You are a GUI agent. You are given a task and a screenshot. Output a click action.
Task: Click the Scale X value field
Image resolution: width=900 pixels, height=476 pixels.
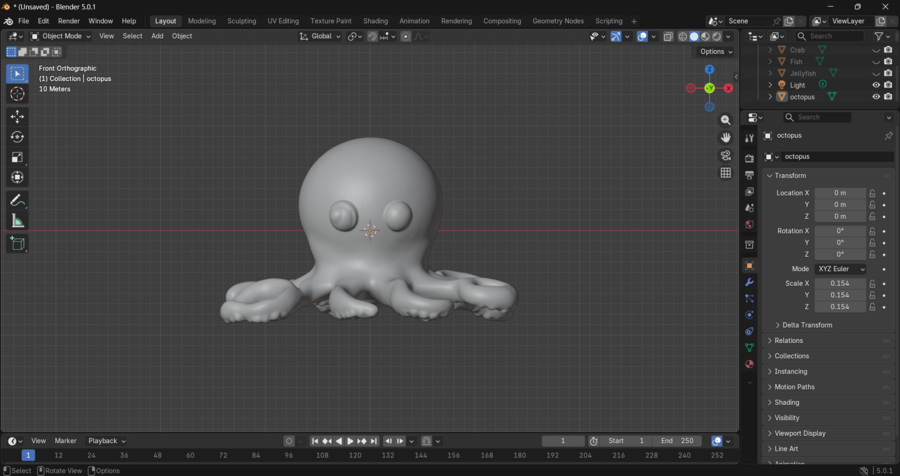[839, 284]
